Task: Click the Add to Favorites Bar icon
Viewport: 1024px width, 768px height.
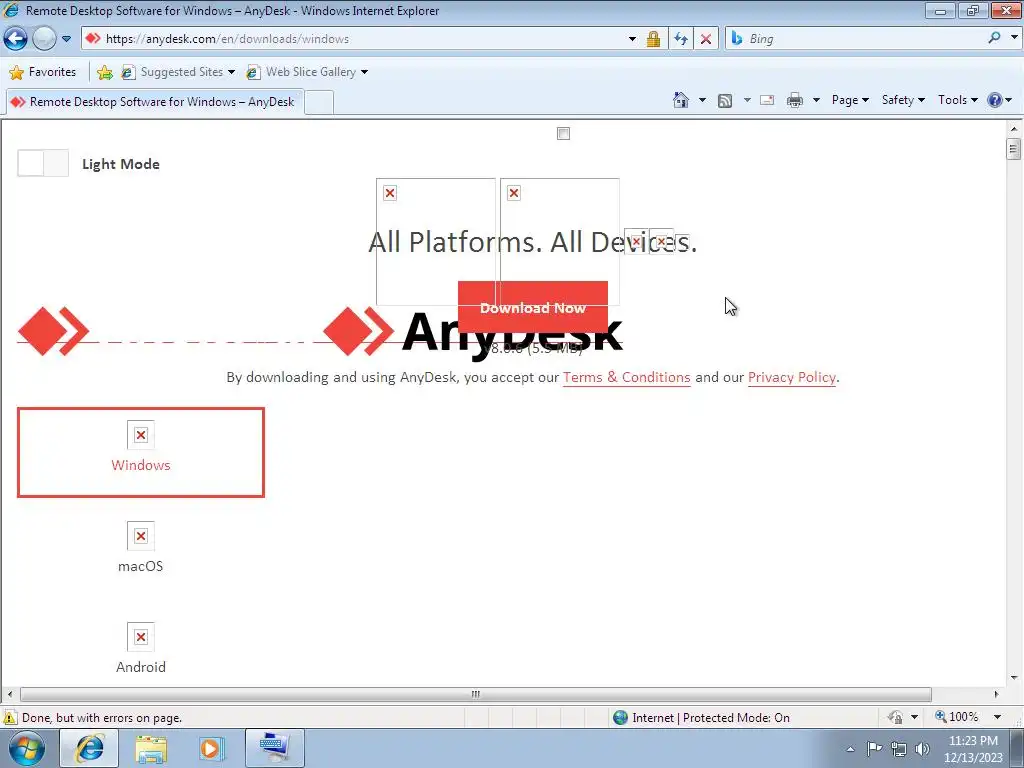Action: (104, 72)
